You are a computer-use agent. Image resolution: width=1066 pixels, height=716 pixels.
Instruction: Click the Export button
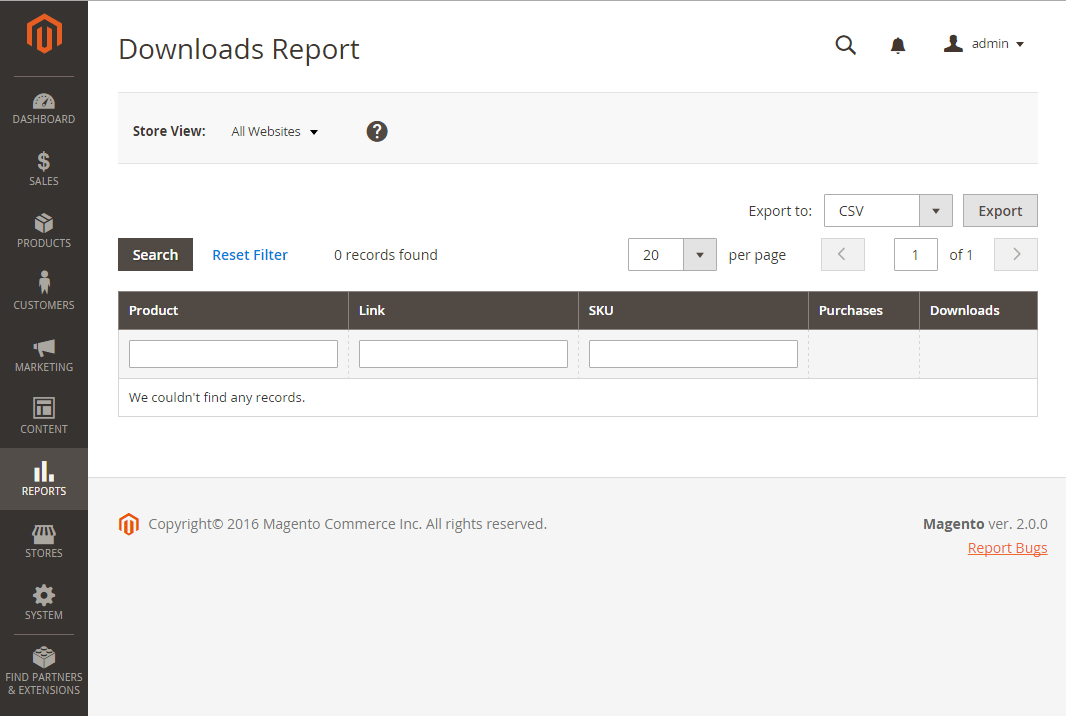(x=999, y=211)
